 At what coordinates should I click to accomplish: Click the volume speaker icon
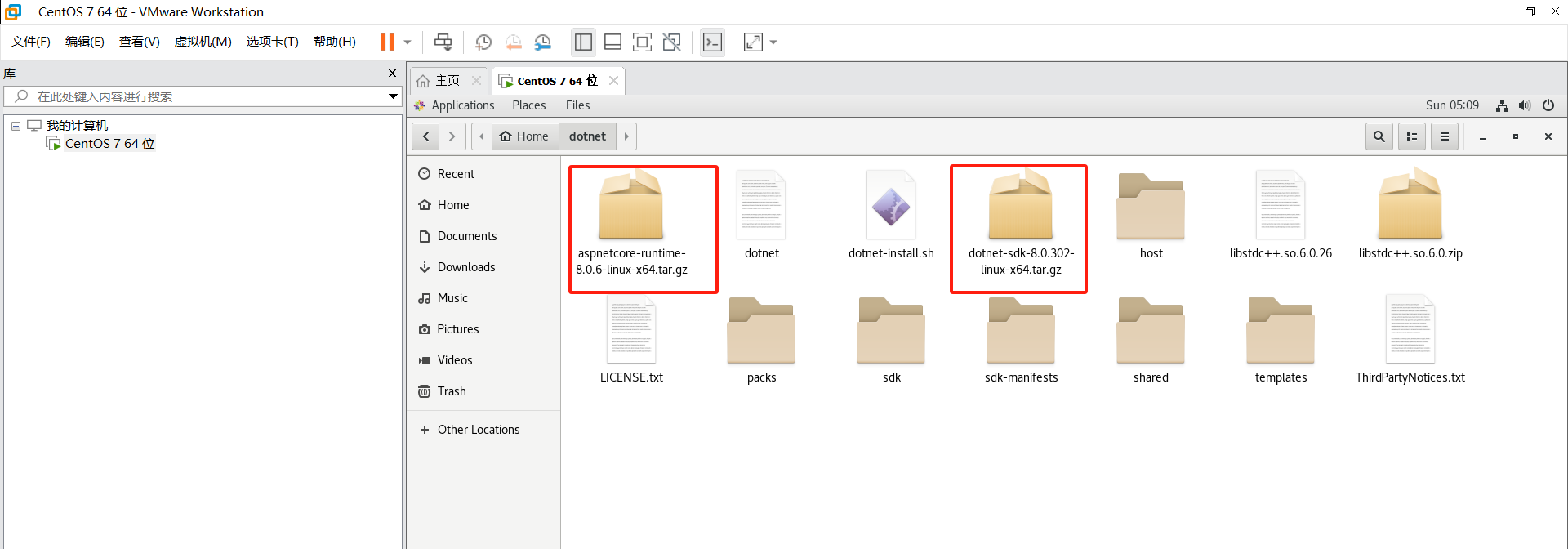point(1525,105)
